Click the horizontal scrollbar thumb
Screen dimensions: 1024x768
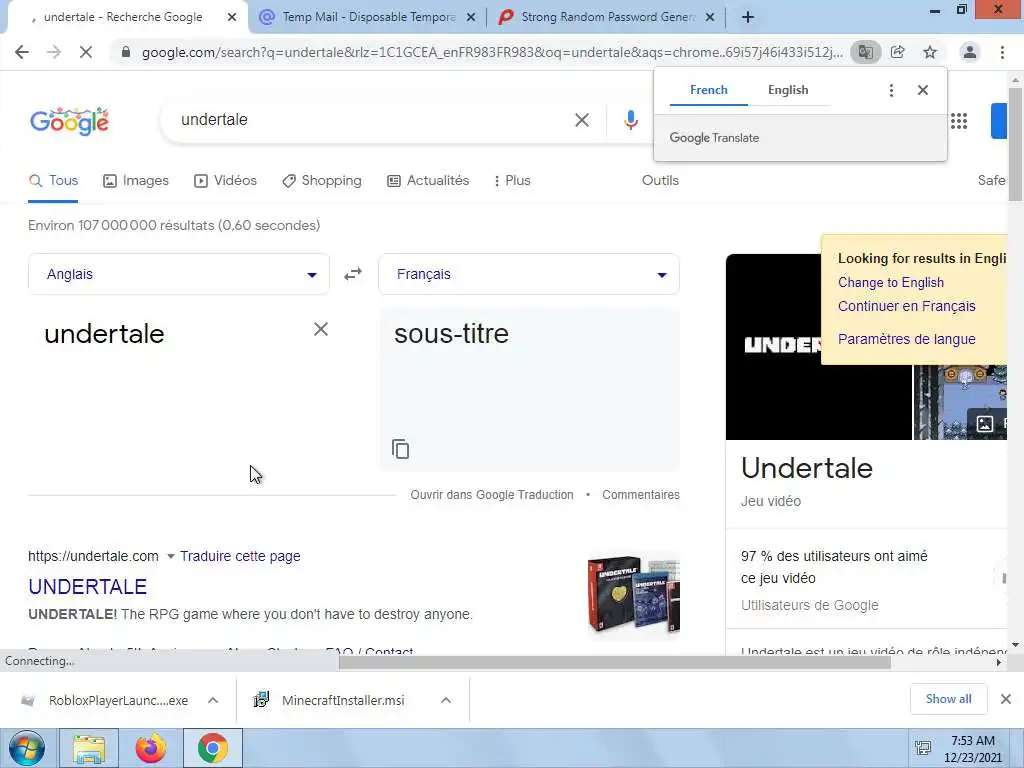(x=615, y=662)
